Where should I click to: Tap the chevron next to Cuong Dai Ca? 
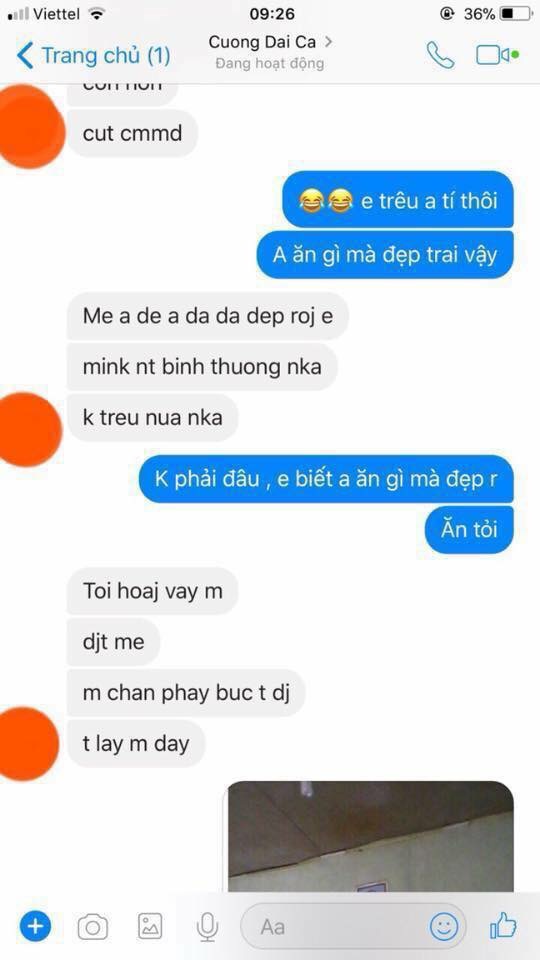coord(329,42)
